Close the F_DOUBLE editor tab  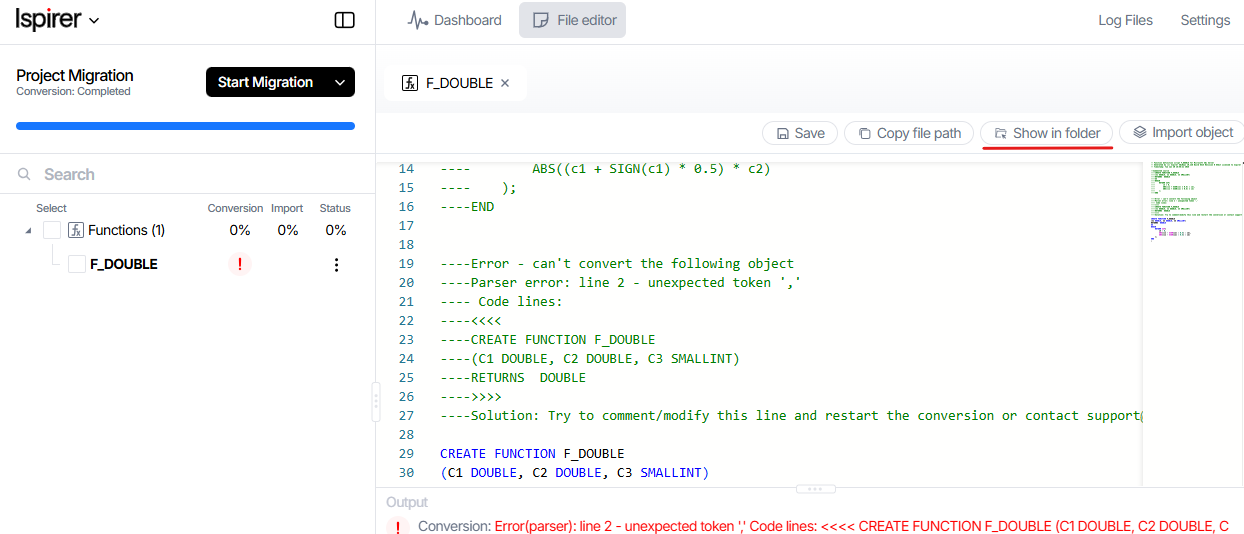click(x=505, y=83)
